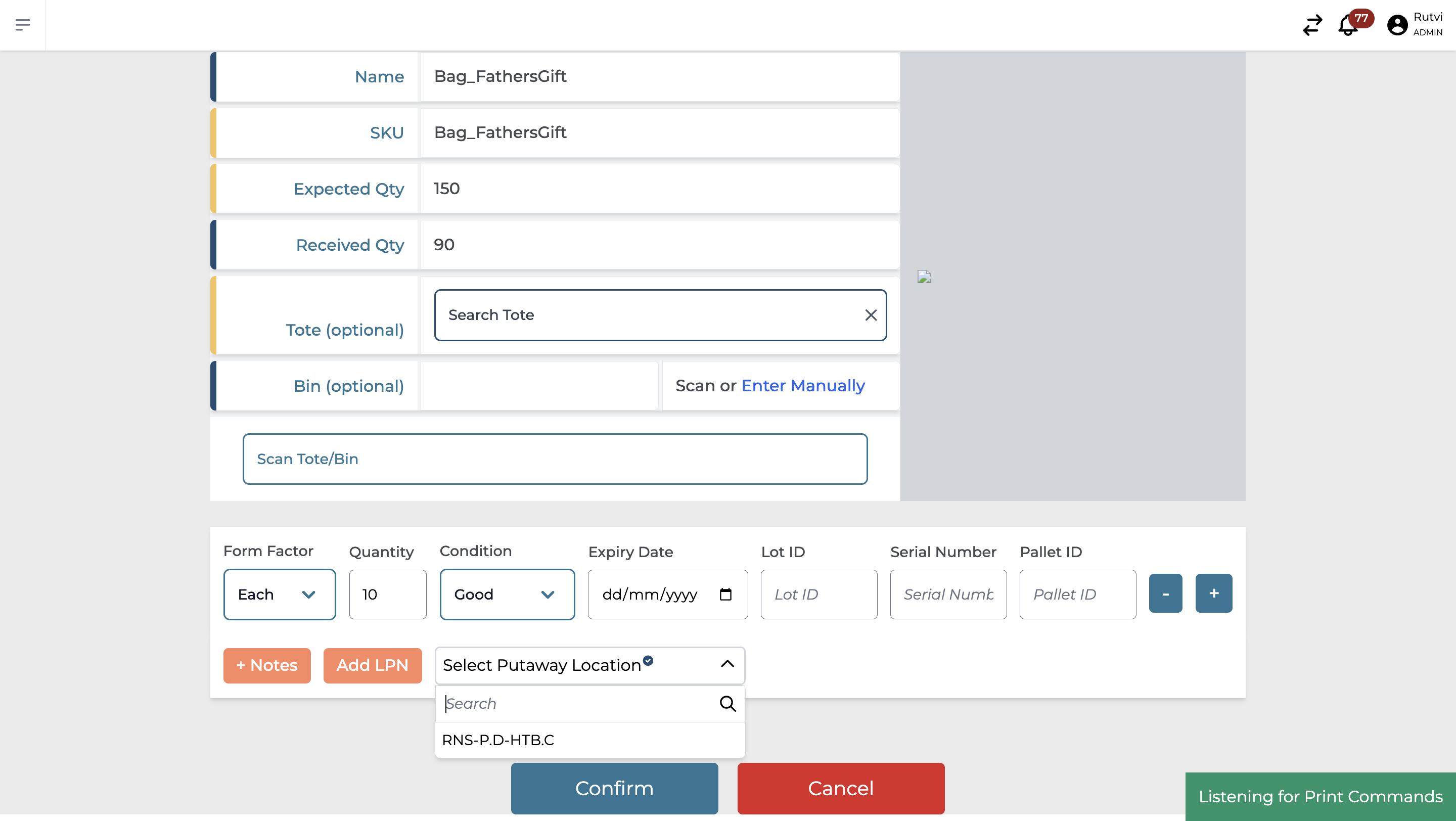
Task: Click the user profile avatar icon
Action: tap(1397, 25)
